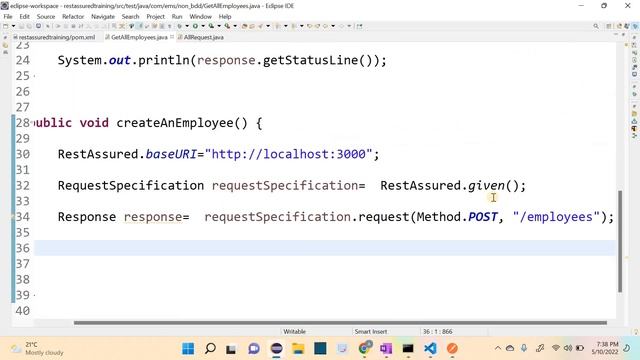Click the New Java Class icon
Image resolution: width=640 pixels, height=360 pixels.
(252, 26)
